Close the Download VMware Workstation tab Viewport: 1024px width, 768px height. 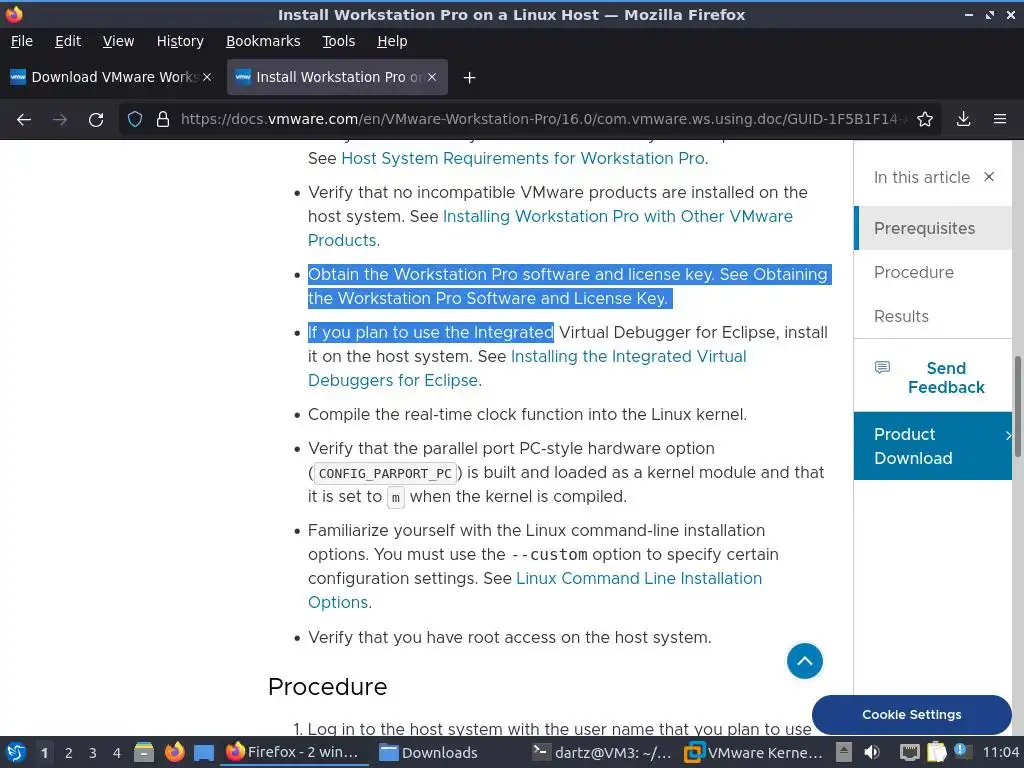(207, 77)
